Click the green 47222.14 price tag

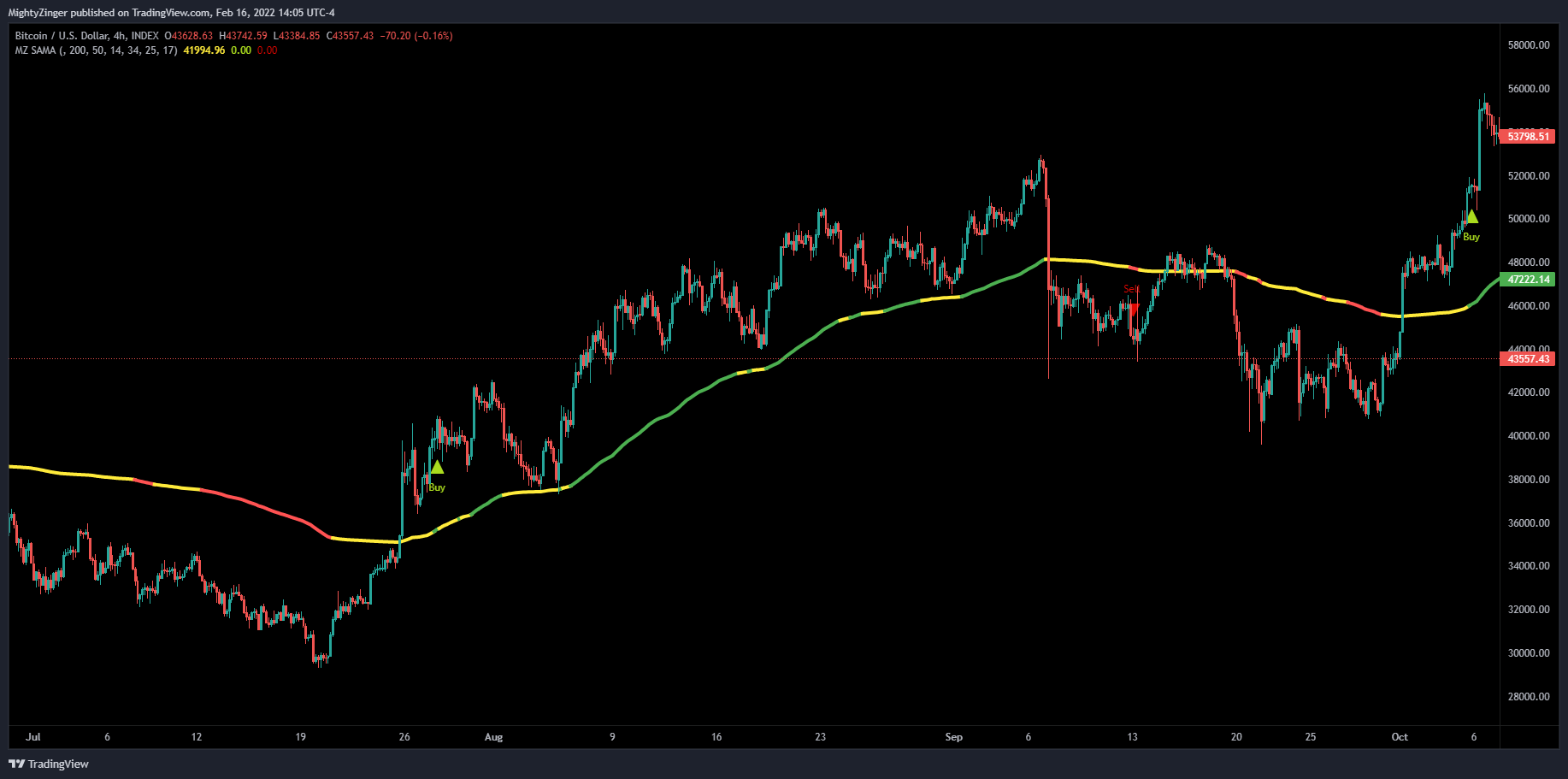1528,280
